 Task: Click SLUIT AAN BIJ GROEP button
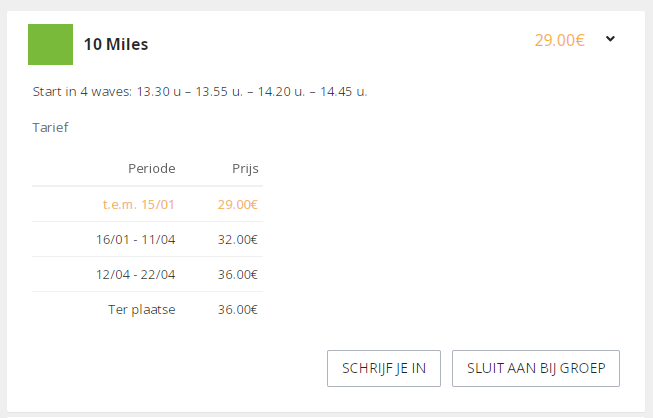pyautogui.click(x=536, y=368)
